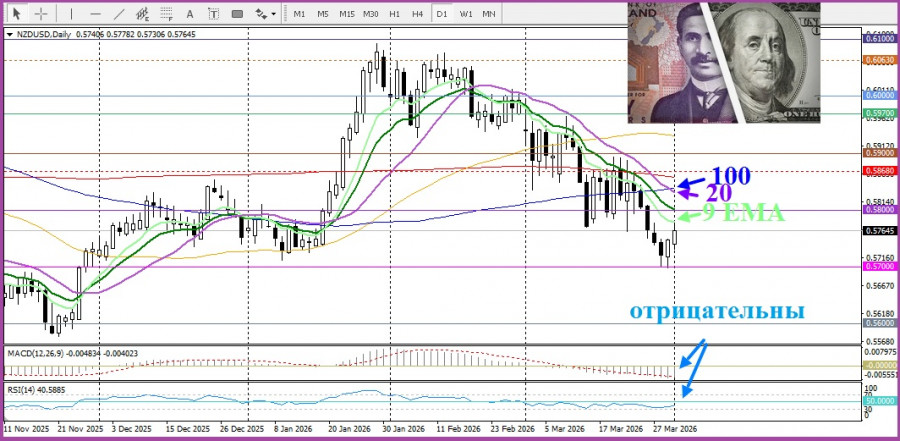Click the green 0.5970 price label
The height and width of the screenshot is (441, 900).
tap(879, 114)
